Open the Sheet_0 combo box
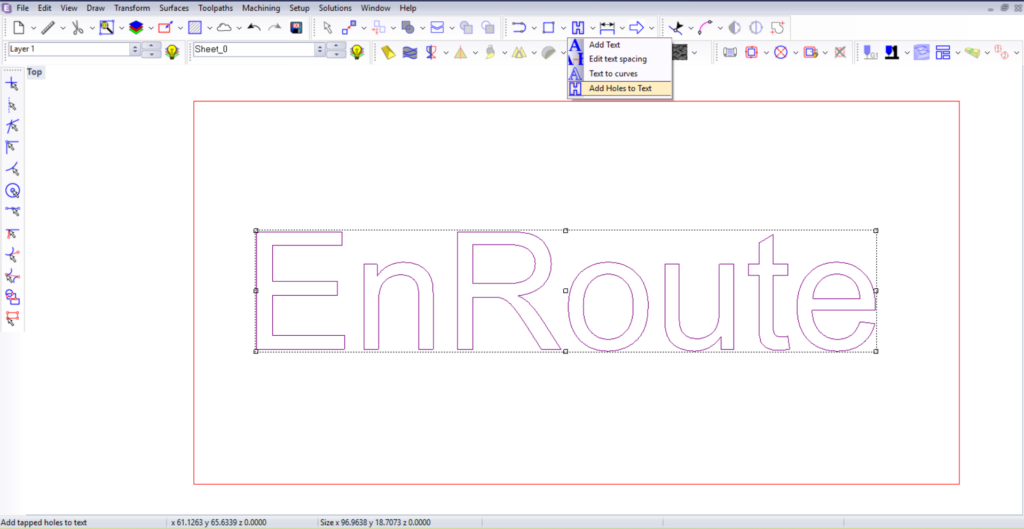The height and width of the screenshot is (529, 1024). (x=259, y=50)
